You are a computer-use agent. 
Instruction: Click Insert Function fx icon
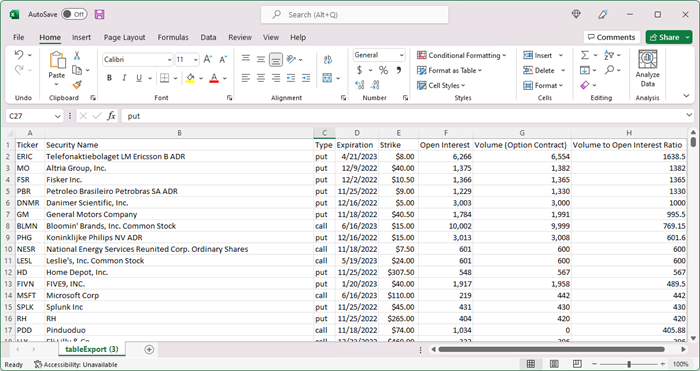pyautogui.click(x=111, y=116)
